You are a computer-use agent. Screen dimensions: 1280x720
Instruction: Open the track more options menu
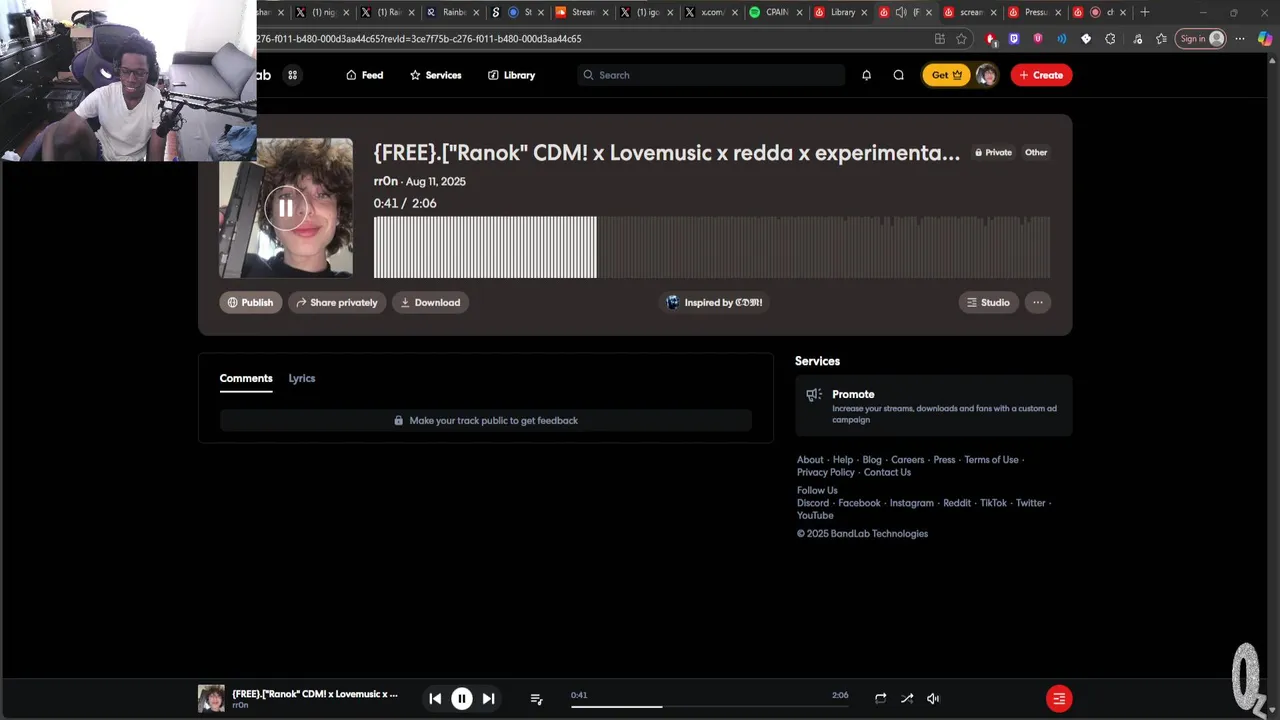pyautogui.click(x=1038, y=302)
